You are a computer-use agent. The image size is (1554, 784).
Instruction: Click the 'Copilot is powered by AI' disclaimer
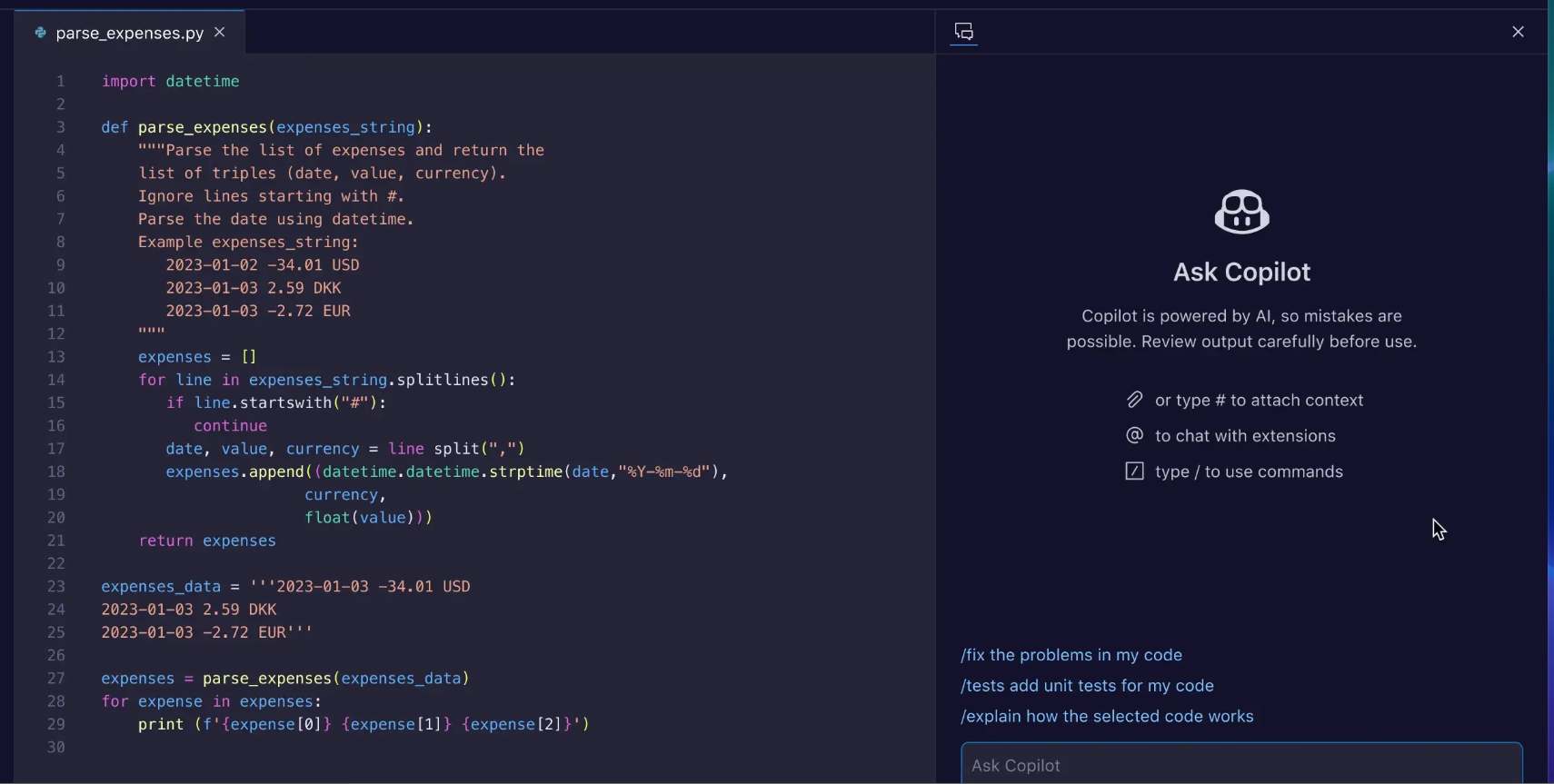[x=1241, y=329]
